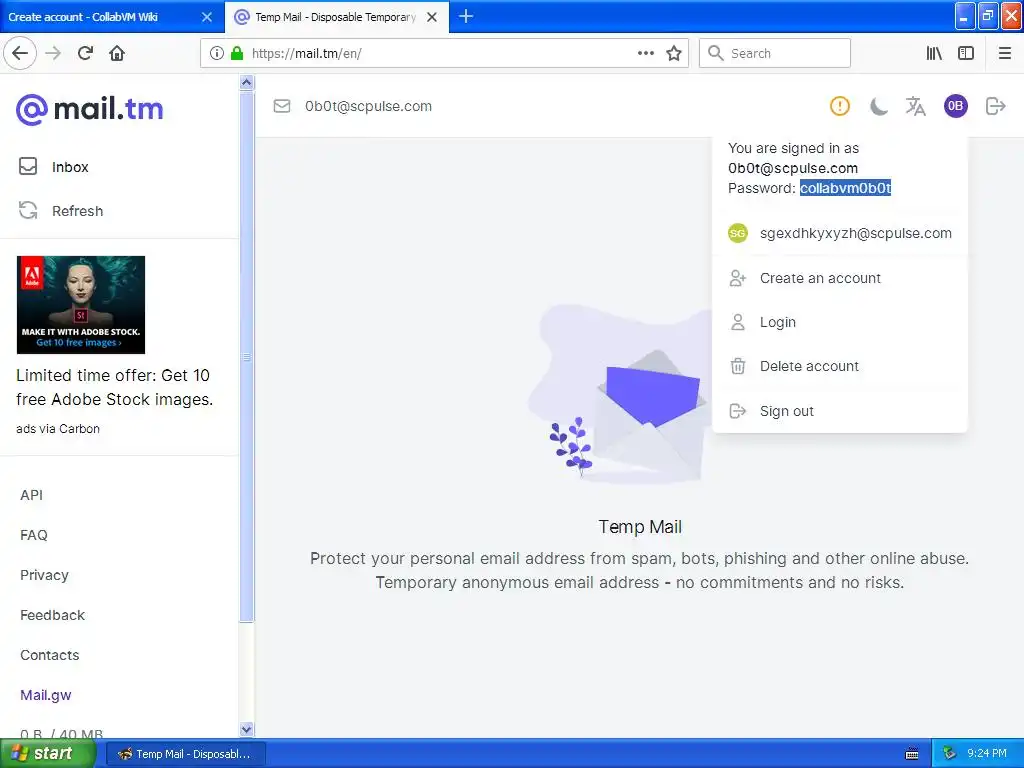Go to the browser Home page icon

pos(117,53)
